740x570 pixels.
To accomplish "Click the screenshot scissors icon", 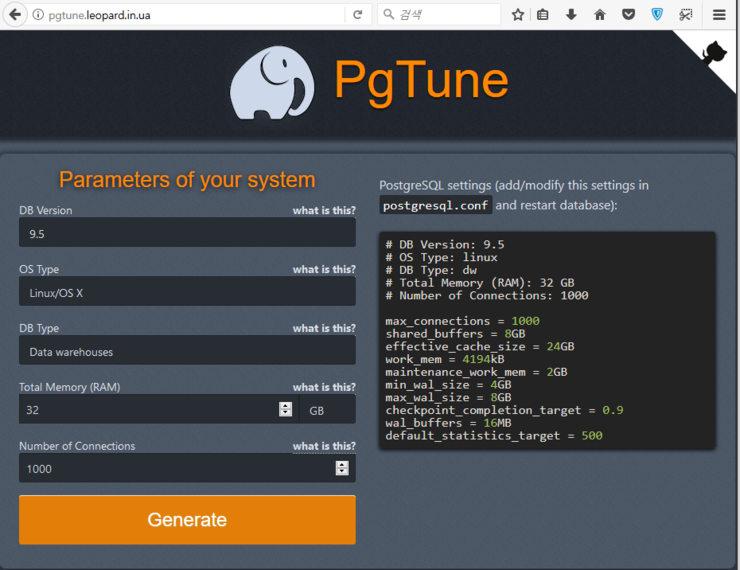I will coord(686,15).
